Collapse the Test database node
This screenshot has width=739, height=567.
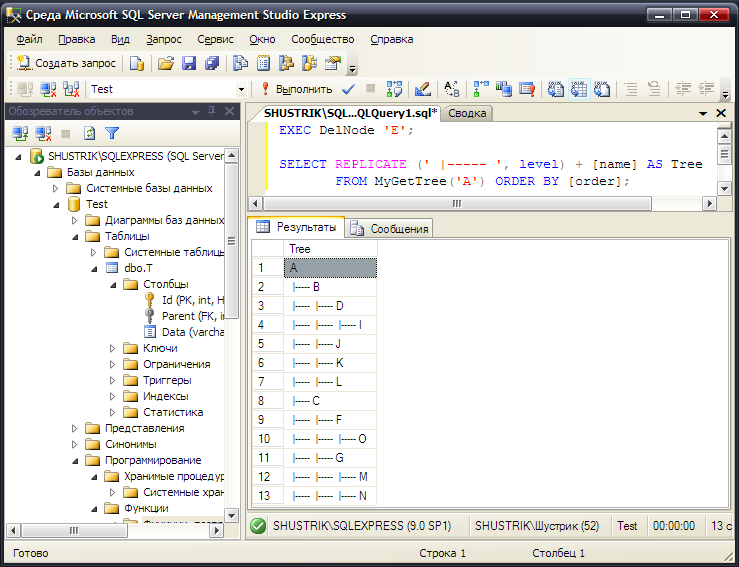tap(56, 205)
